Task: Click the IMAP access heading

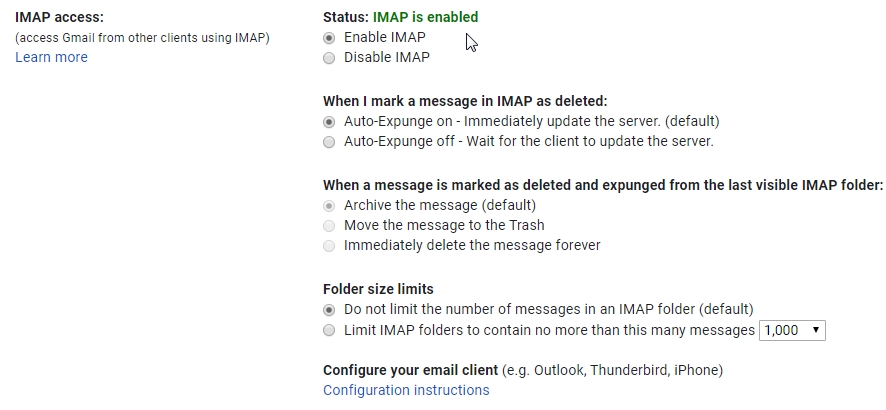Action: coord(60,18)
